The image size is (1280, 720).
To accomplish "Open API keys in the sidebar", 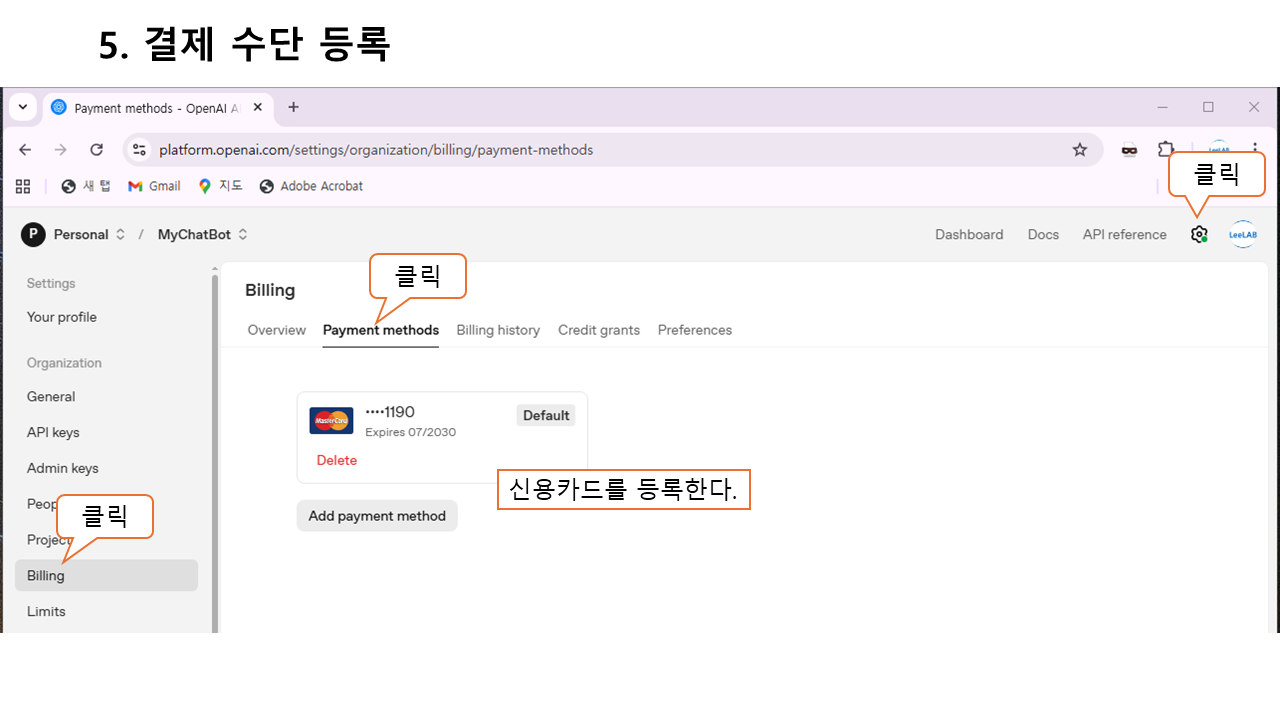I will pos(53,432).
